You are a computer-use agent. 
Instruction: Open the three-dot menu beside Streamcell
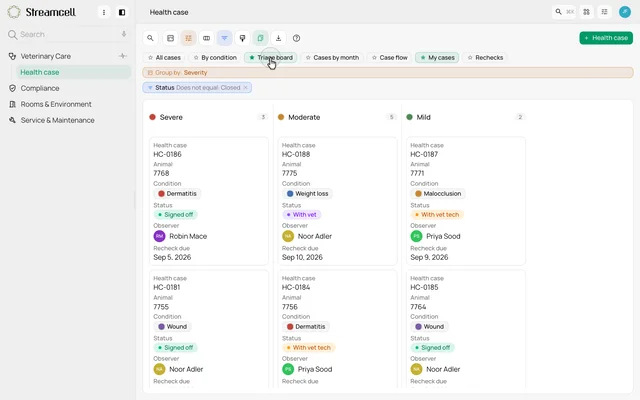(x=104, y=12)
